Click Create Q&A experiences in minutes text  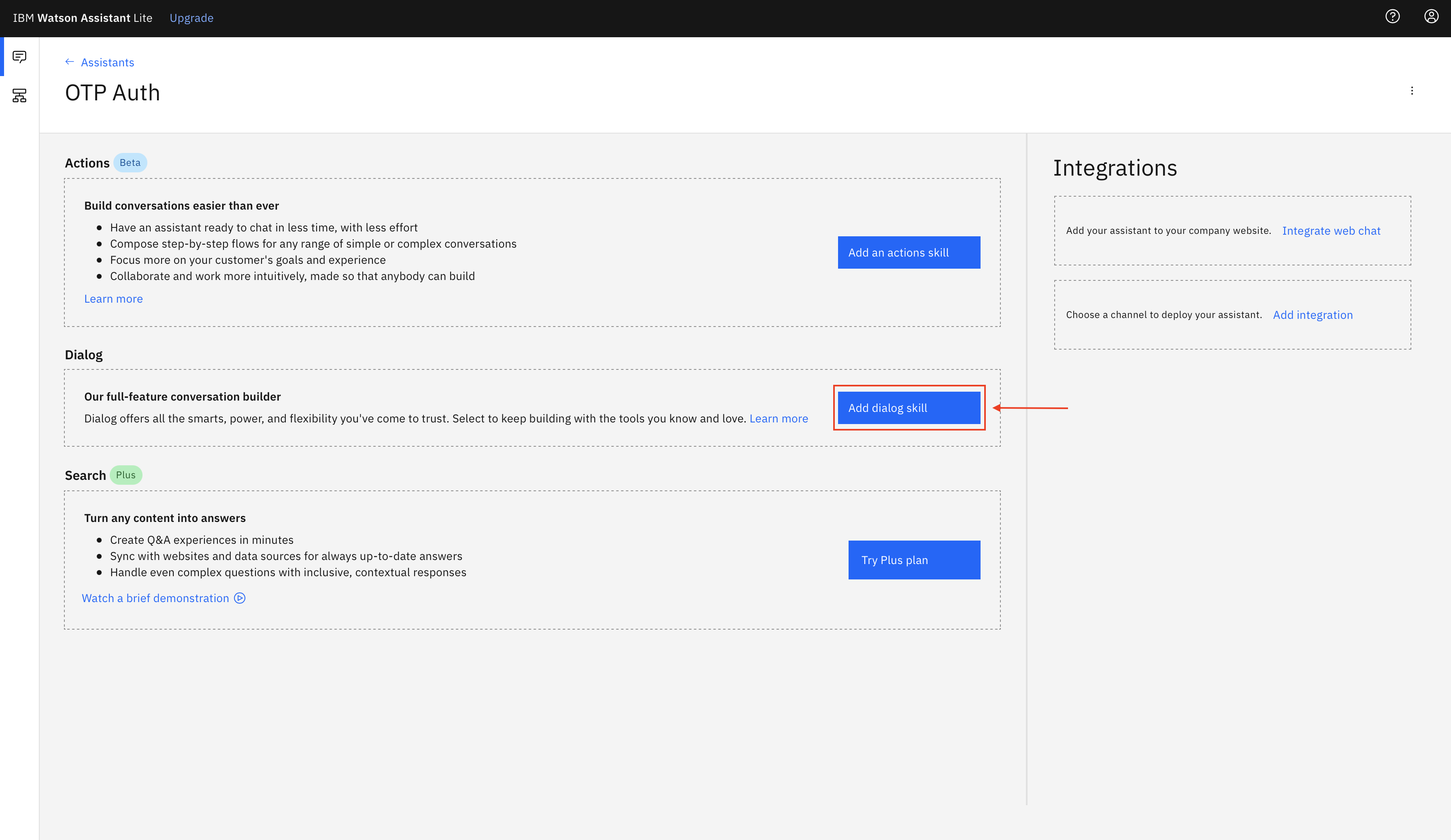[x=202, y=540]
